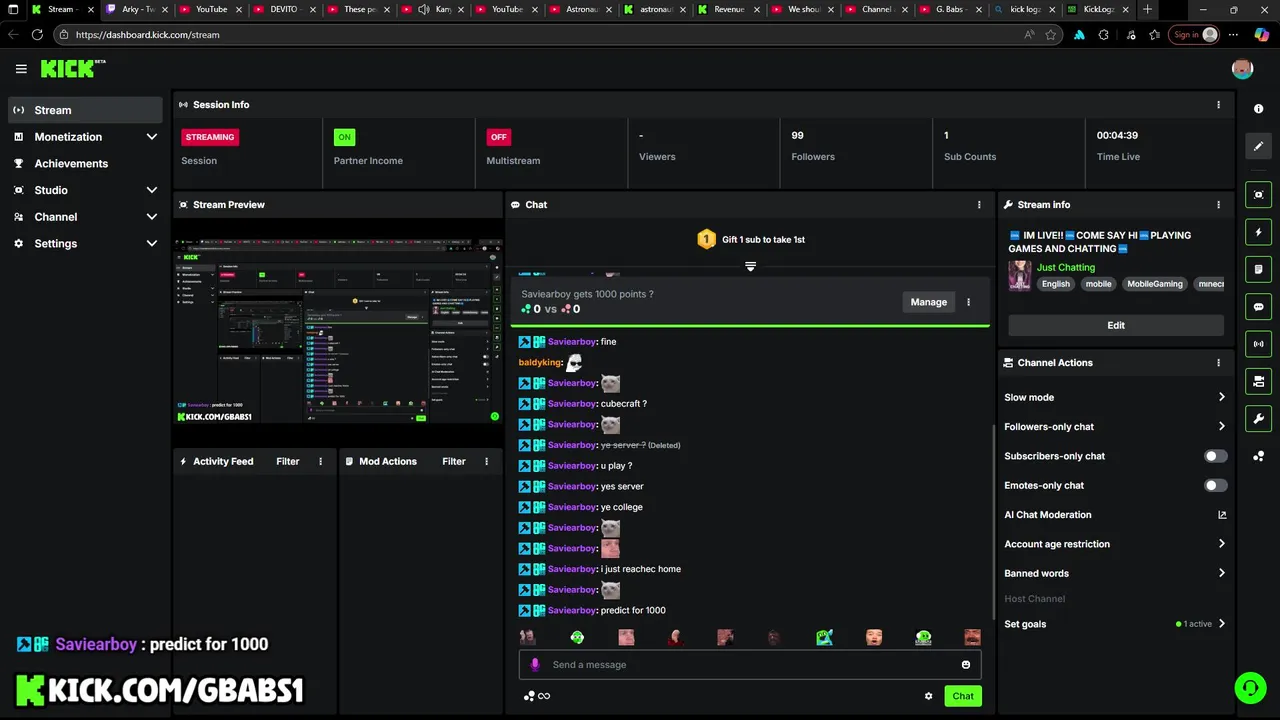Click the Just Chatting category thumbnail image

1020,276
